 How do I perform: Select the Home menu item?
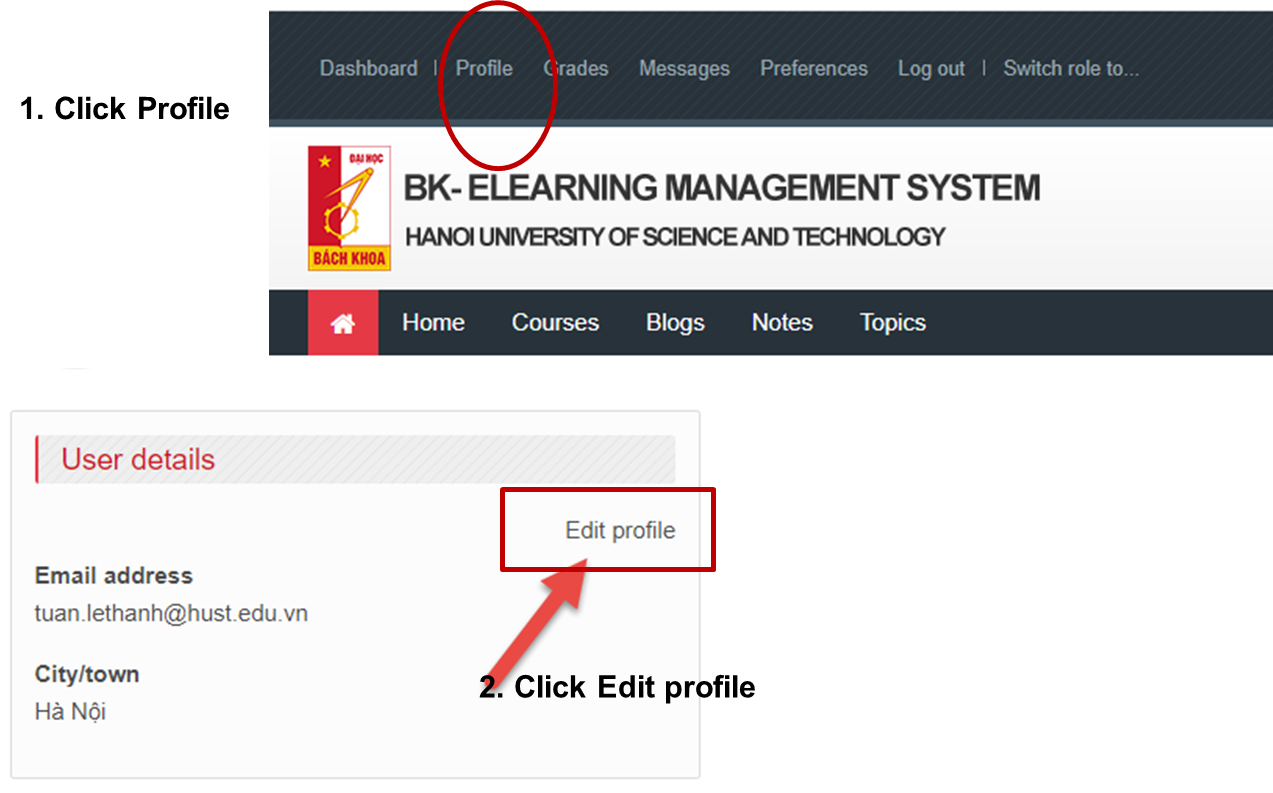433,323
